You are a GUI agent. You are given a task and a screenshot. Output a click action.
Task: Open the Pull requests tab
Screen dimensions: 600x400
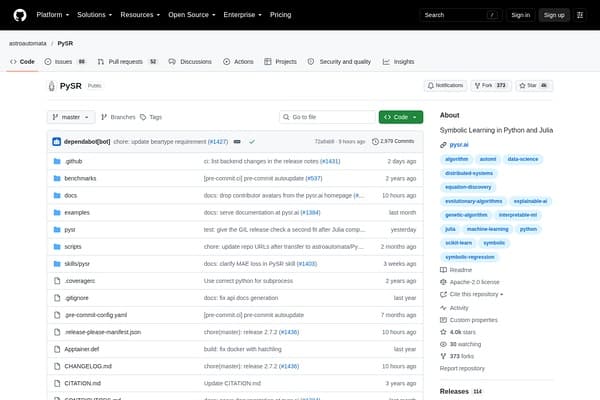coord(127,62)
